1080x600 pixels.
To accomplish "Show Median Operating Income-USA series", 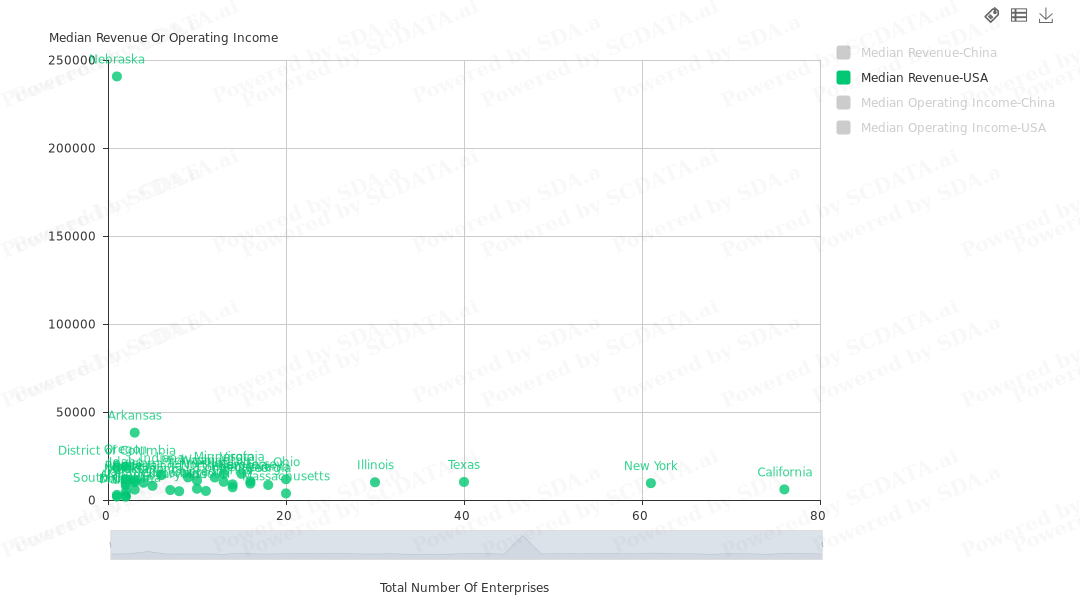I will tap(844, 128).
